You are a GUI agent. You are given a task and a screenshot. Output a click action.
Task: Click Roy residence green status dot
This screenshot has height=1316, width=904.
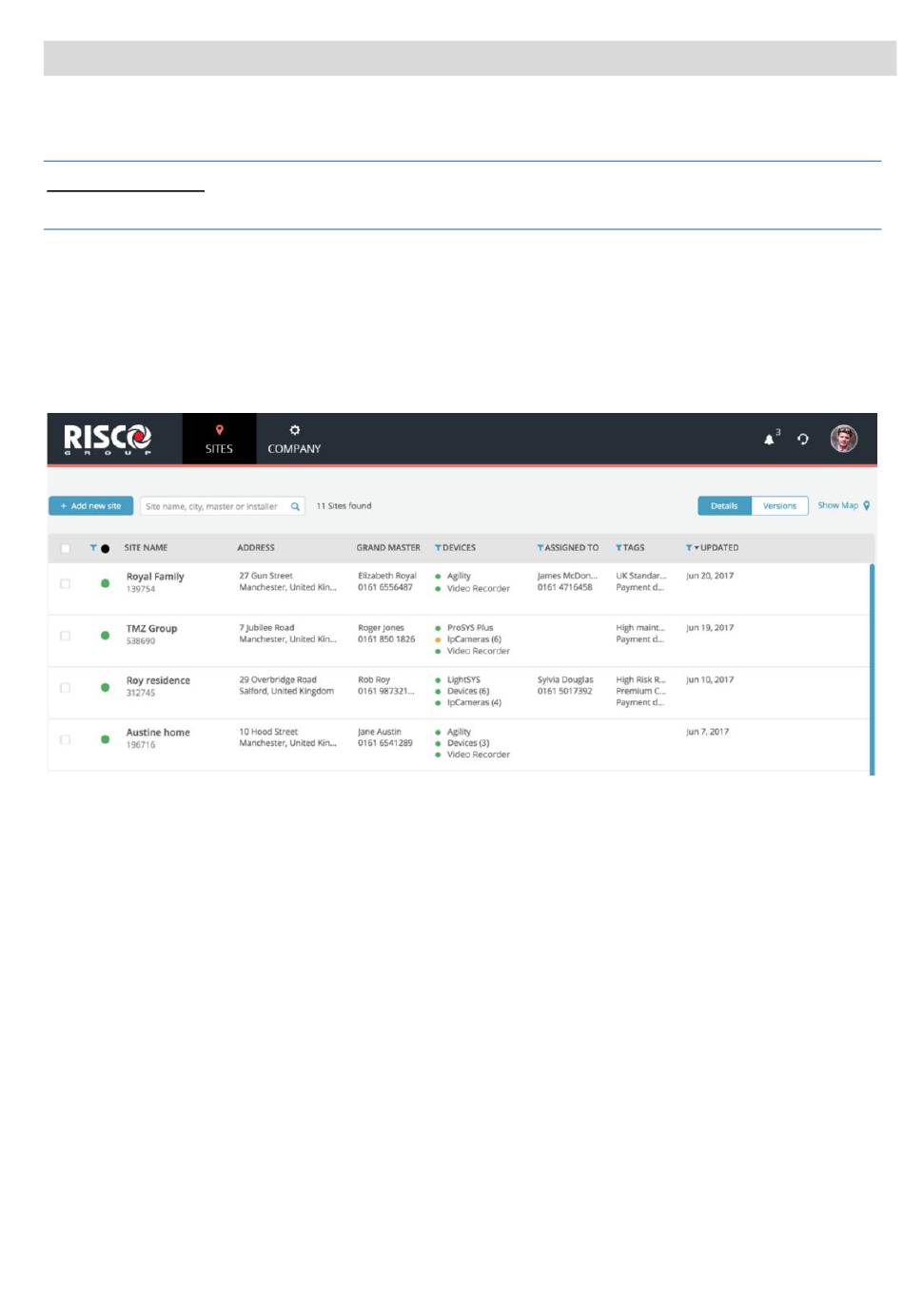[105, 687]
